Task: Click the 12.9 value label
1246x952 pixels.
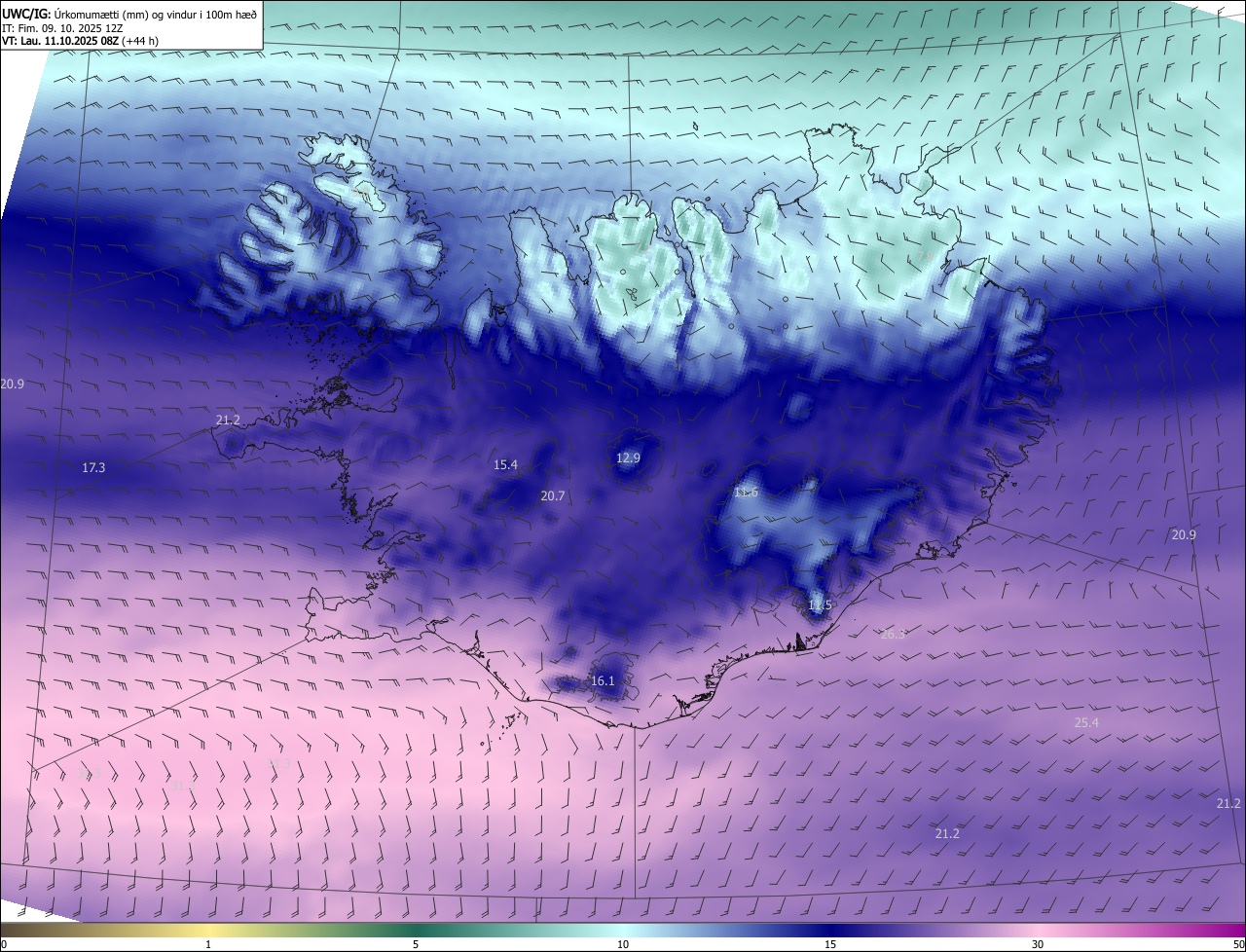Action: tap(629, 458)
